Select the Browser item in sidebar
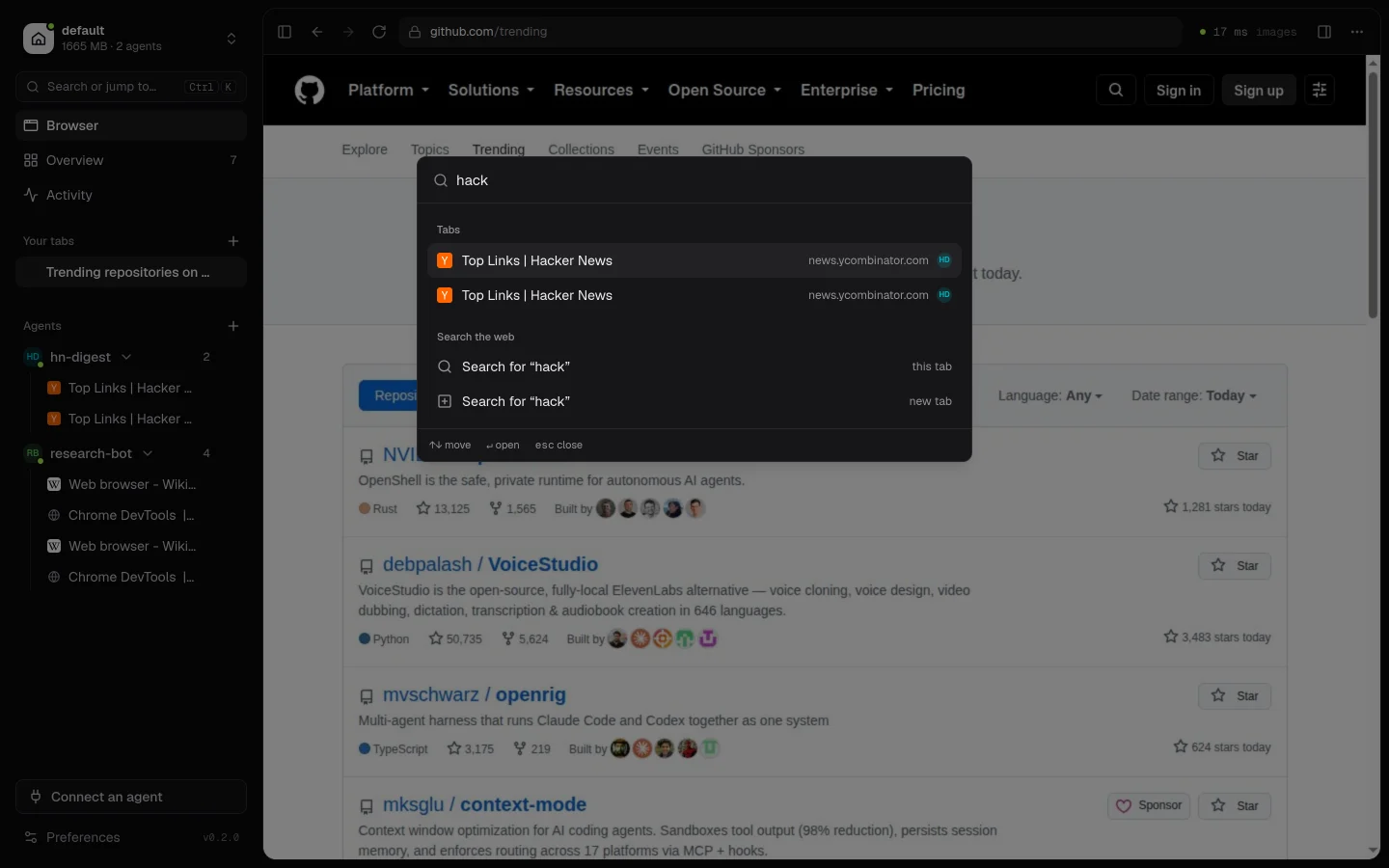 pyautogui.click(x=131, y=125)
